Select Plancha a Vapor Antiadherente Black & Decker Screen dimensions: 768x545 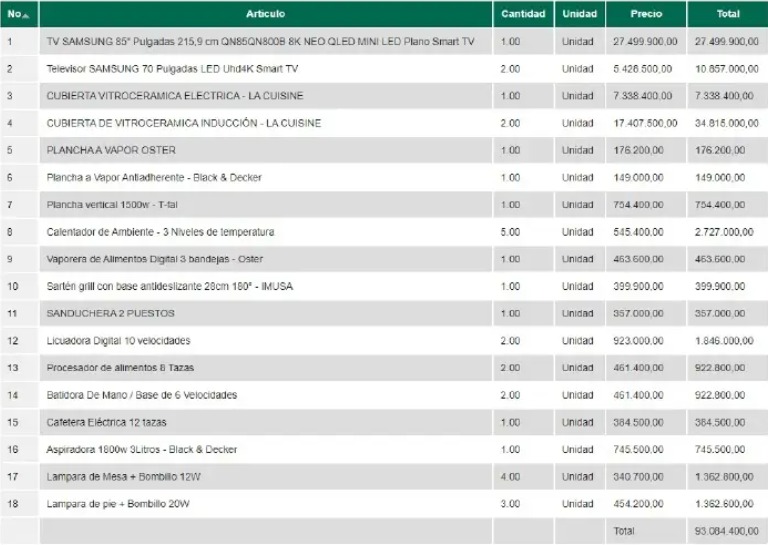pyautogui.click(x=154, y=178)
